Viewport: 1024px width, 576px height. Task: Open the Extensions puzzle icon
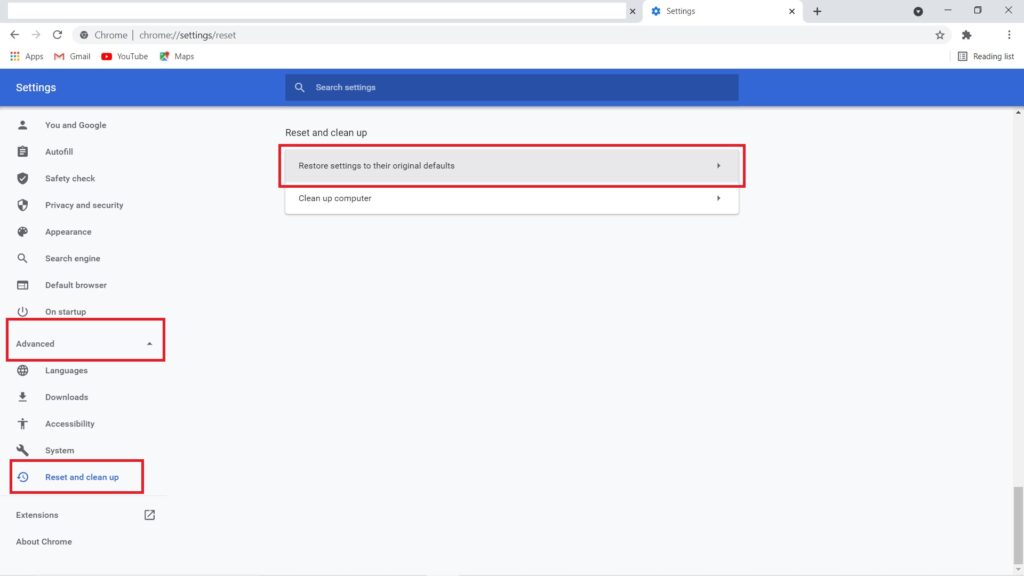point(967,35)
